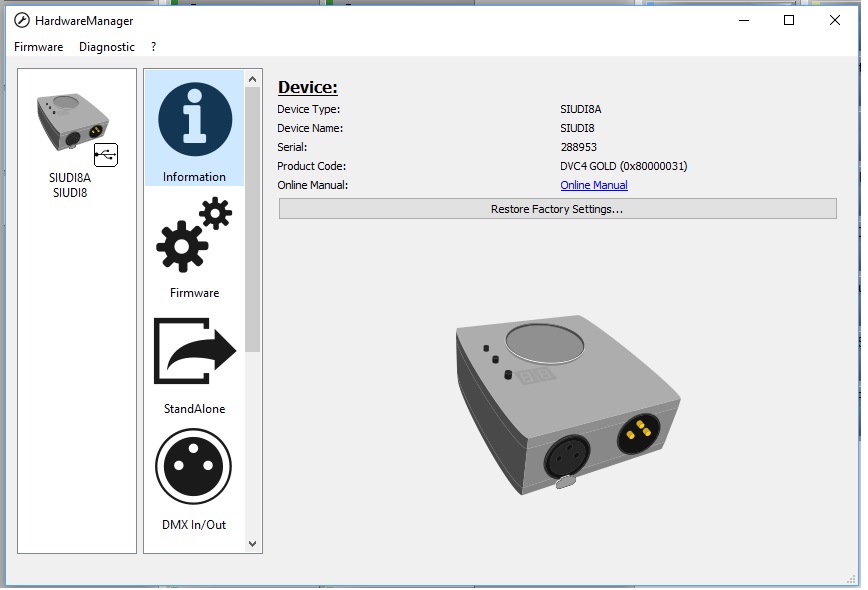
Task: Click the USB connection badge on device
Action: pyautogui.click(x=106, y=154)
